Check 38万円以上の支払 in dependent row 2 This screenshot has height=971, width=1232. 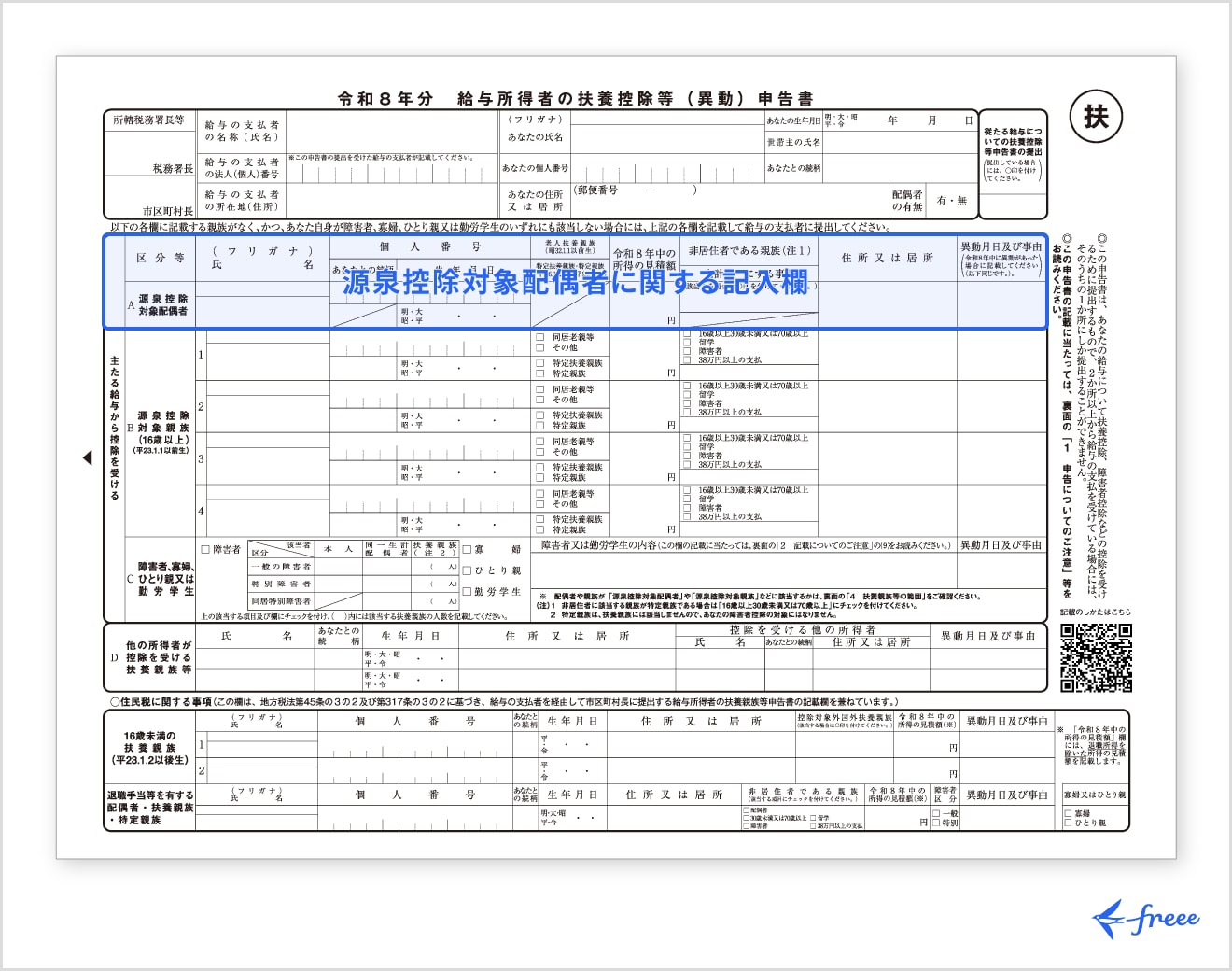687,412
